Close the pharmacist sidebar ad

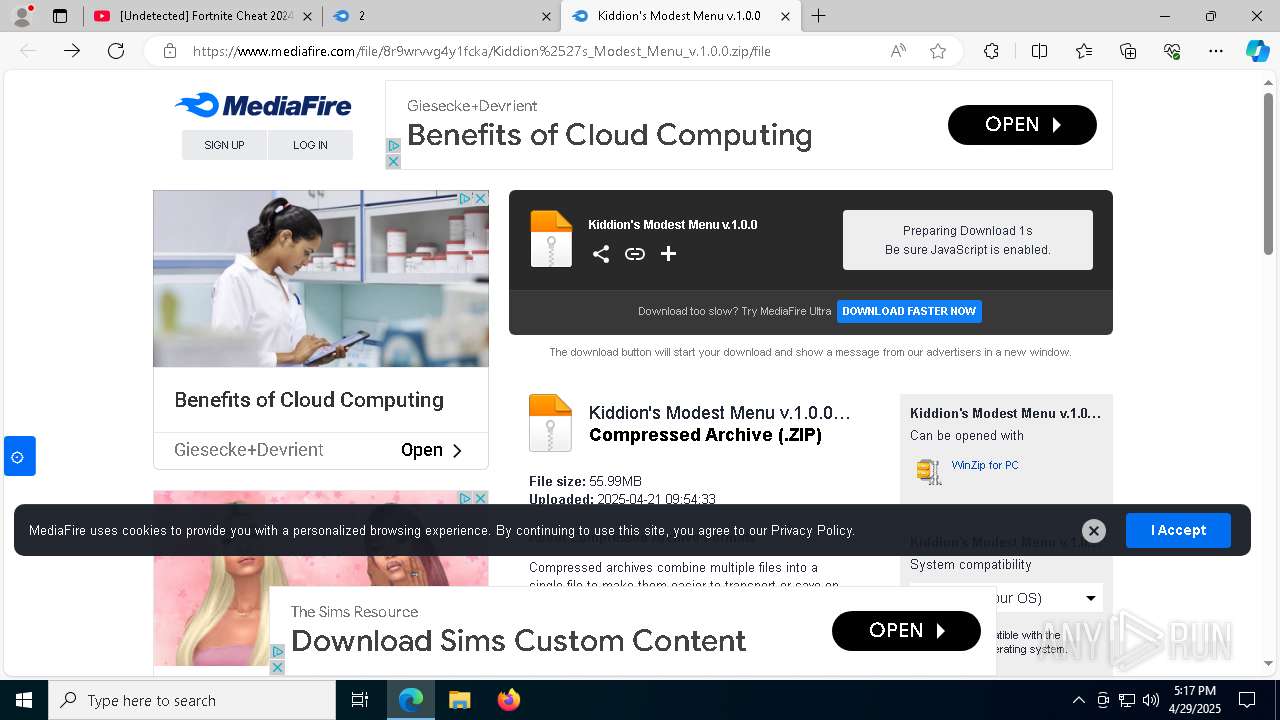(480, 199)
